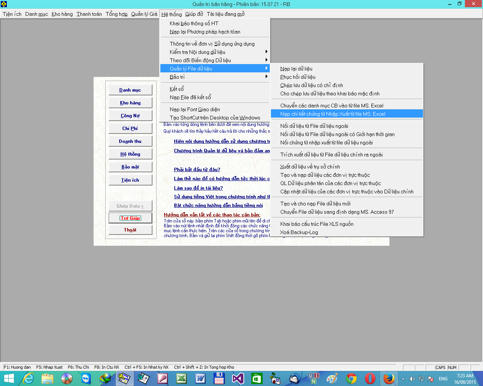This screenshot has height=386, width=483.
Task: Open the Hiện nội dung hướng dẫn sử dụng link
Action: coord(221,141)
